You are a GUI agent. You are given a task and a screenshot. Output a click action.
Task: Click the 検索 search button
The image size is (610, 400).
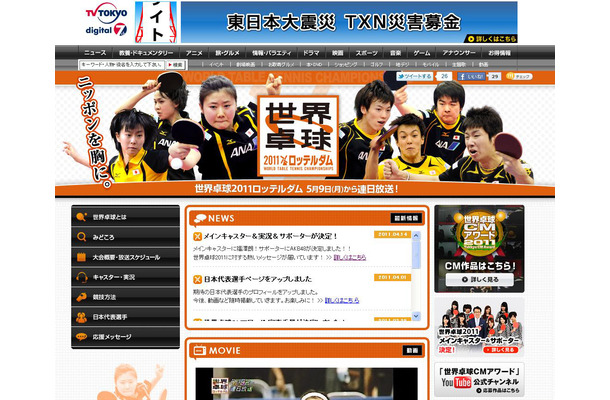coord(175,65)
